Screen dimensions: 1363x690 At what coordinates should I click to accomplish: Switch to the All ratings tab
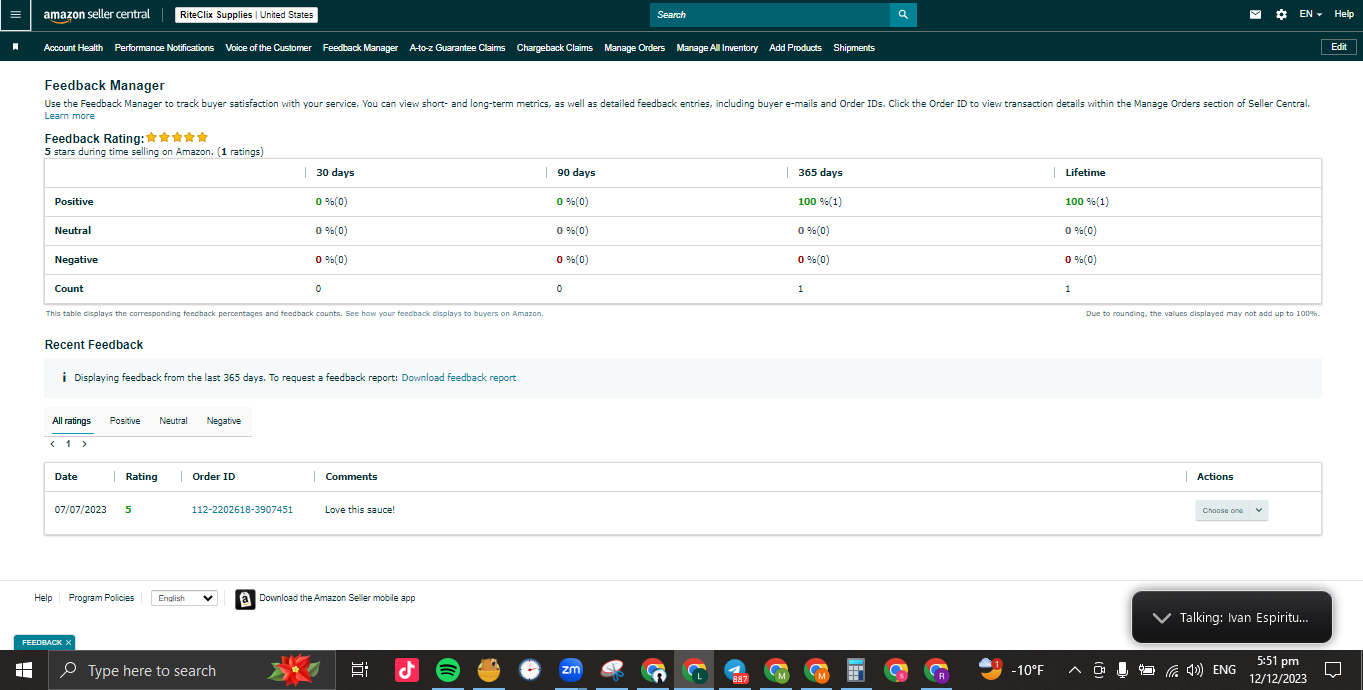[71, 421]
